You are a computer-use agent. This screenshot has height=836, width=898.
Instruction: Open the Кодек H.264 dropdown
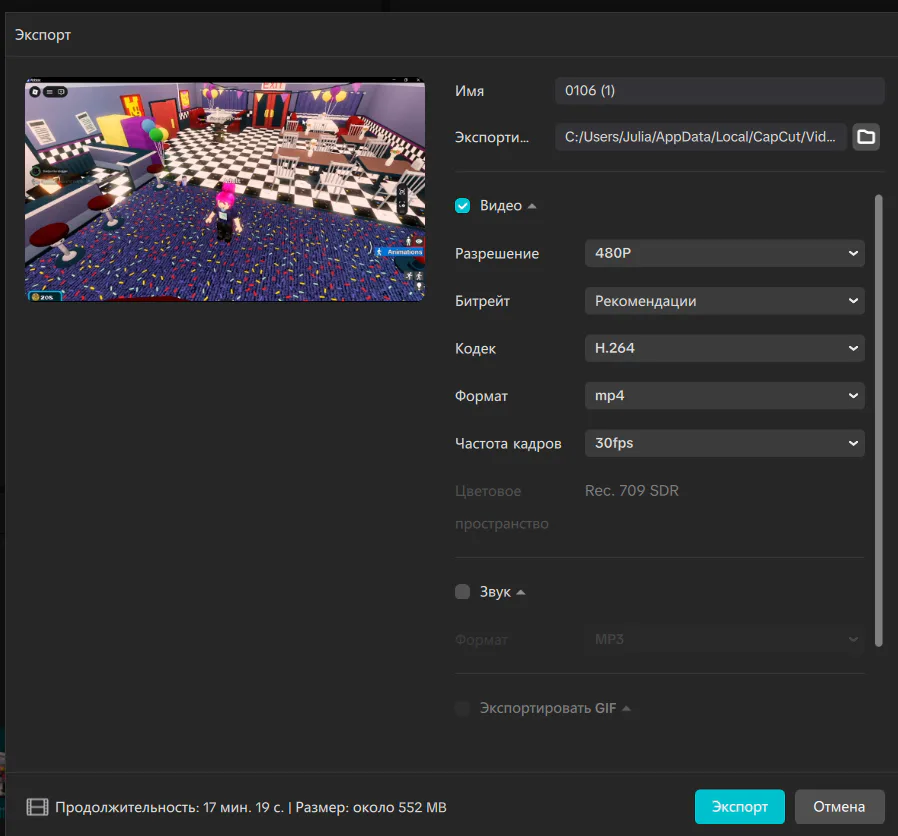[x=724, y=348]
